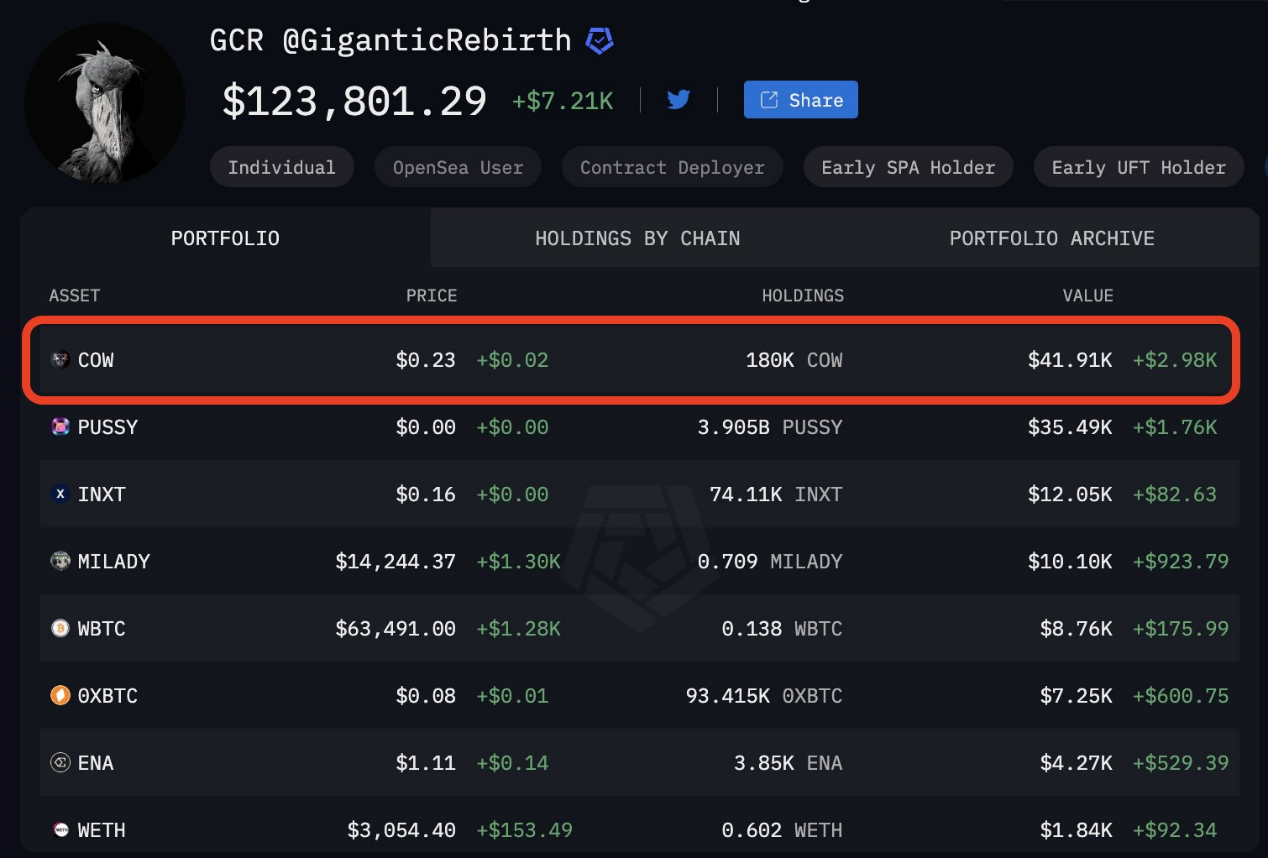Click the verified badge beside GiganticRebirth
The image size is (1268, 858).
(599, 41)
